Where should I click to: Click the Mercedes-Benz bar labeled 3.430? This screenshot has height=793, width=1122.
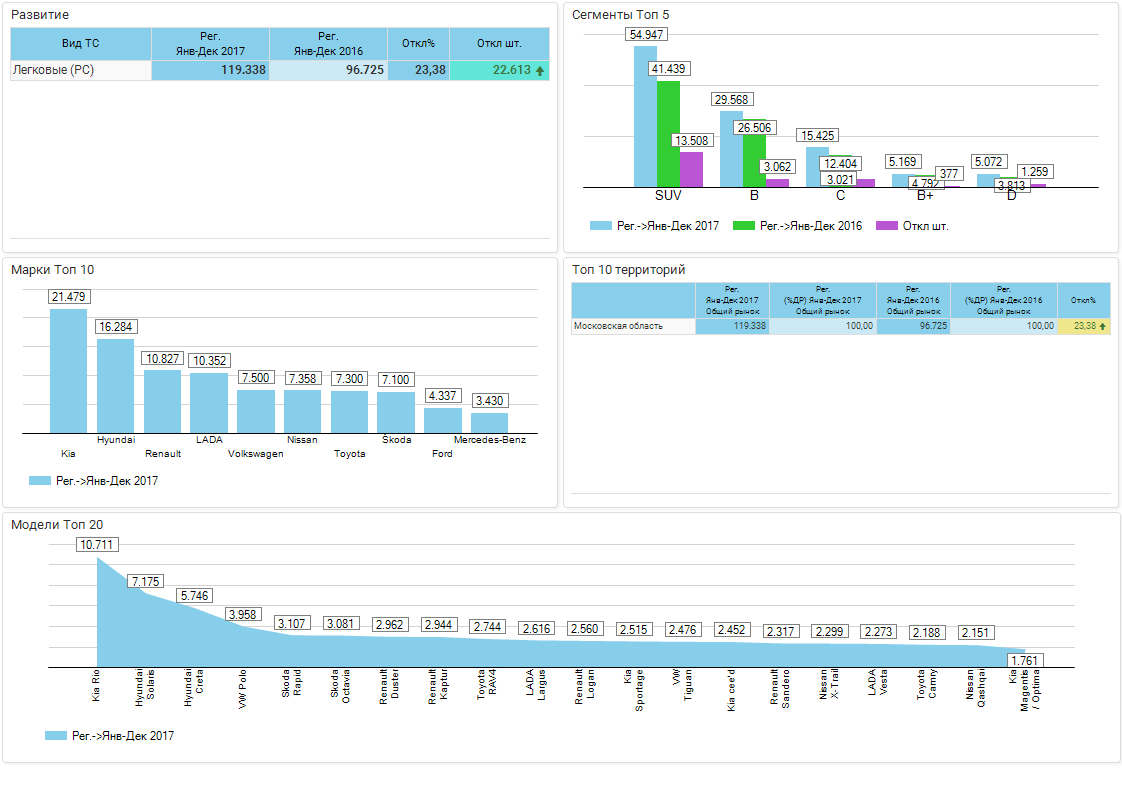489,423
